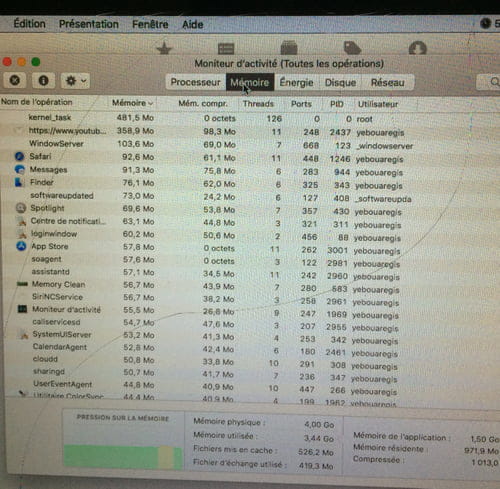Click the Updates download icon in App Store window
The width and height of the screenshot is (500, 489).
[x=418, y=48]
